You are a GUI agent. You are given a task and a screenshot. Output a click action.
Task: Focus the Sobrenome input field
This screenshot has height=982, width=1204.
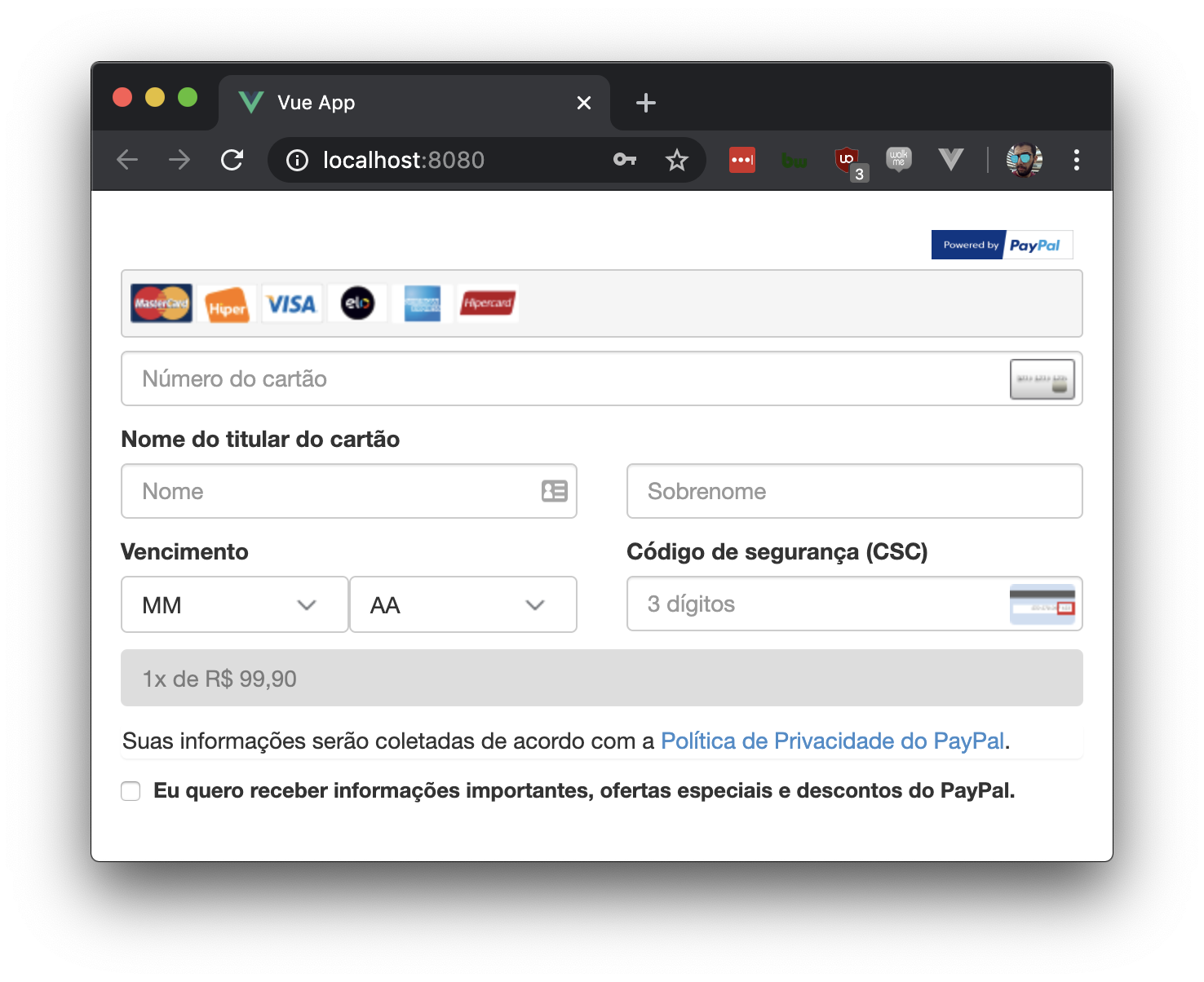pos(855,491)
